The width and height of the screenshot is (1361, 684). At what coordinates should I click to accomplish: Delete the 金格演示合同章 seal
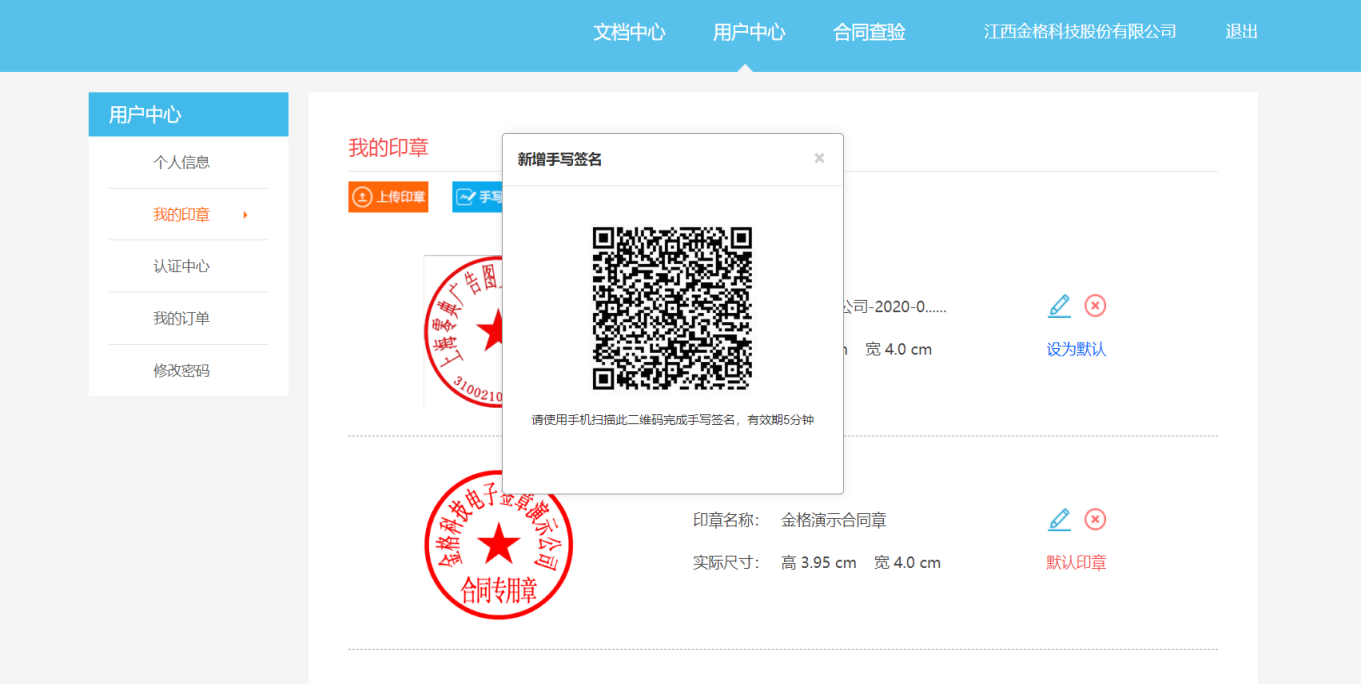coord(1095,520)
